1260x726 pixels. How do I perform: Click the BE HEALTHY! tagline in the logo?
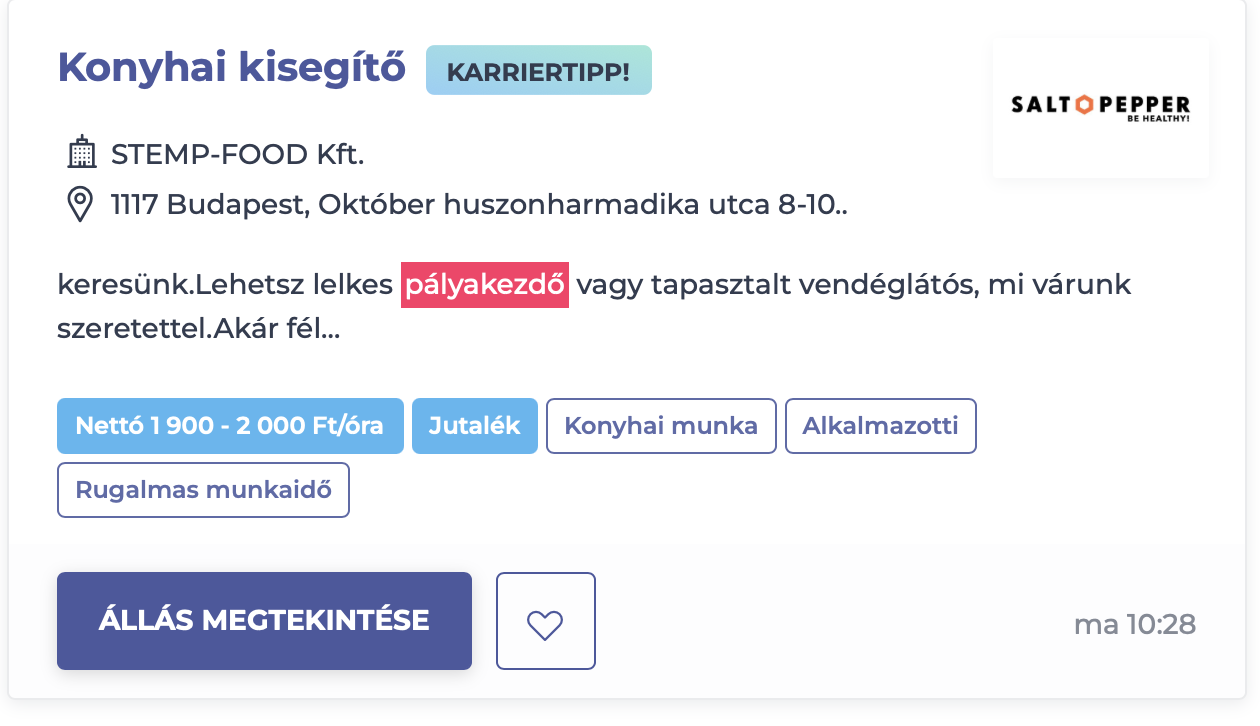click(x=1157, y=118)
